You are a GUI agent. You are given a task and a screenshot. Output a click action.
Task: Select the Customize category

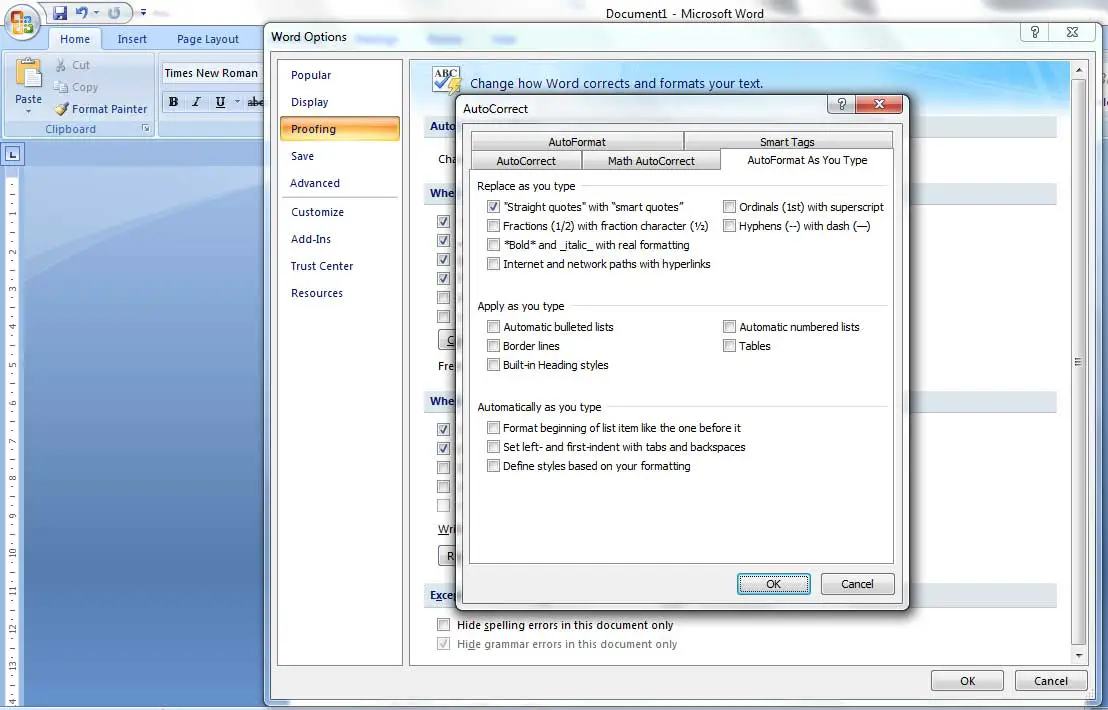click(x=340, y=212)
